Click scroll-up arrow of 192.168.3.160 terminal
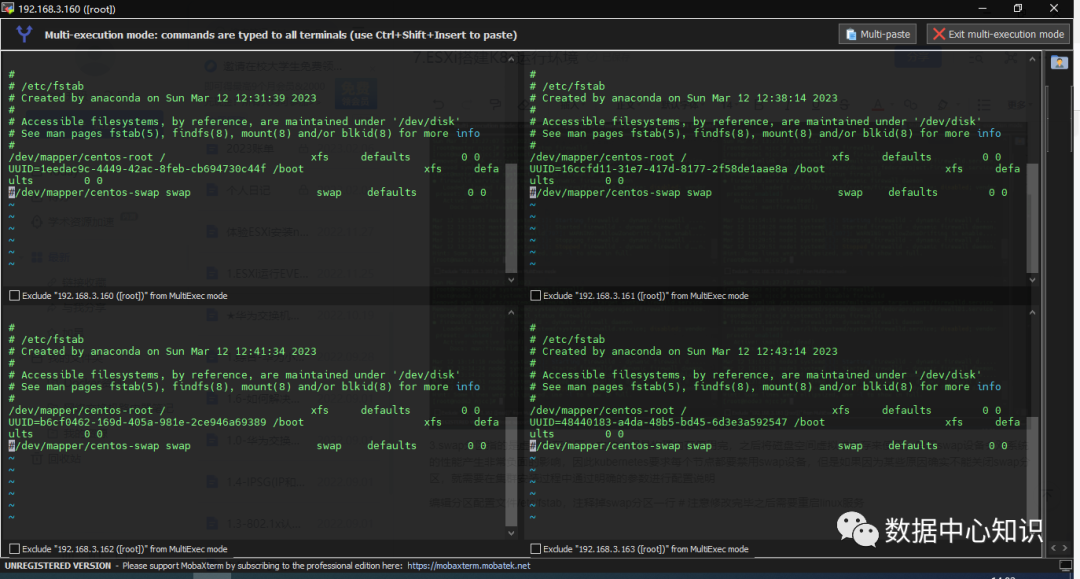The image size is (1080, 579). [x=511, y=59]
